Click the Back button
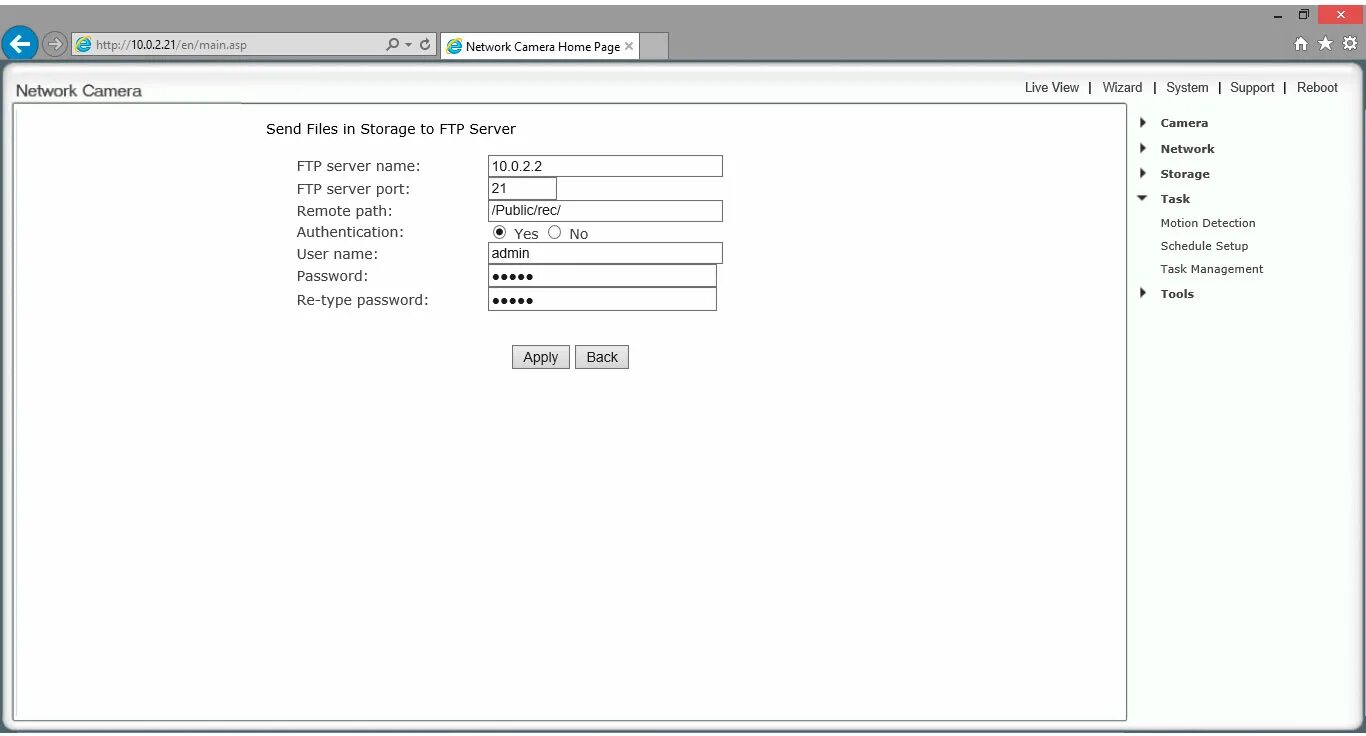Image resolution: width=1366 pixels, height=736 pixels. pos(602,357)
